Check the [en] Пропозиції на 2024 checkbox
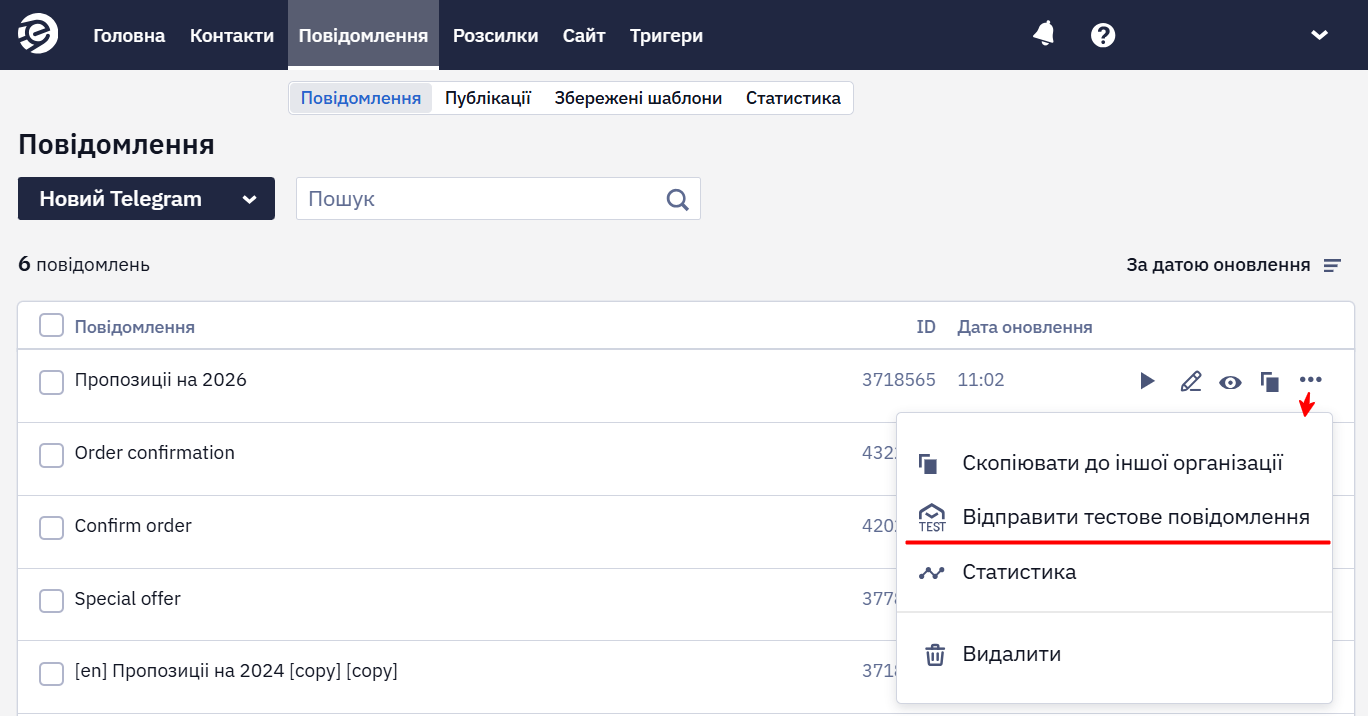1368x716 pixels. click(51, 674)
